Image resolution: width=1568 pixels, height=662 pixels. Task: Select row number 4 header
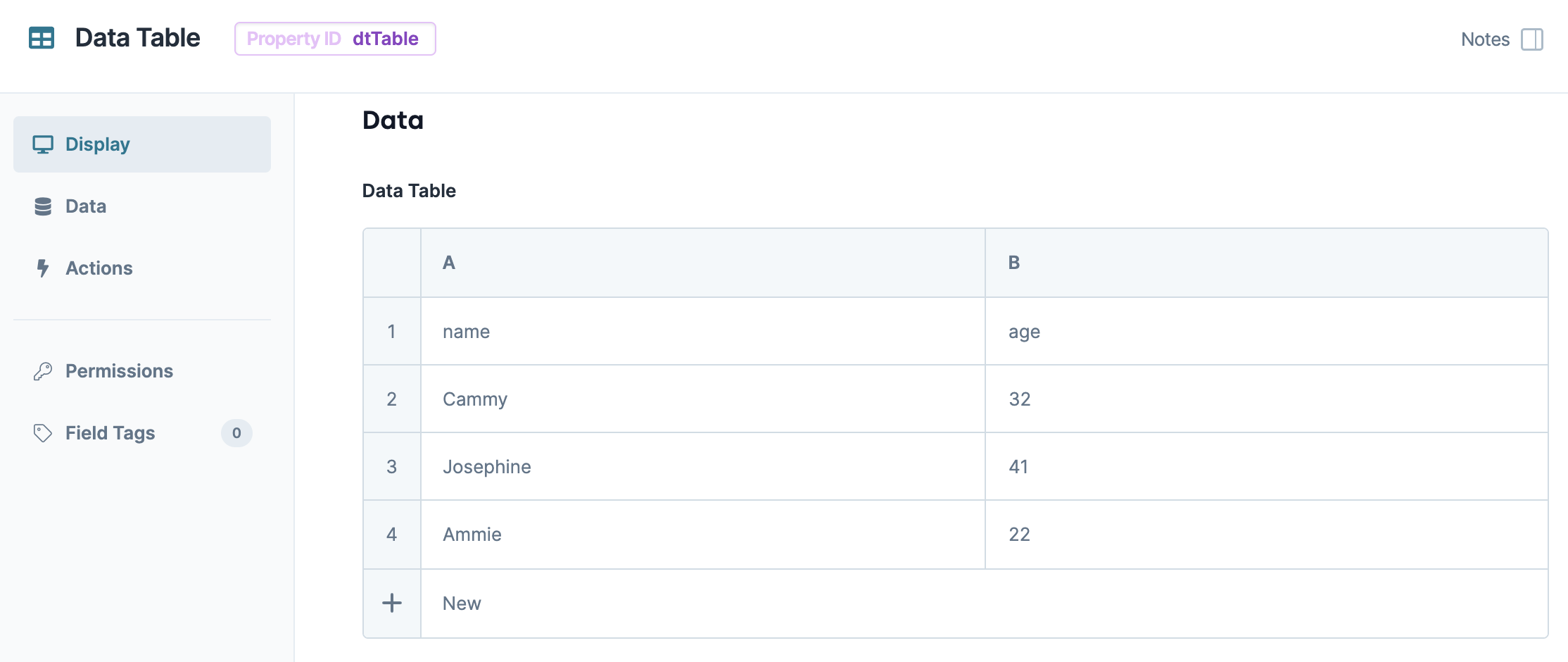pos(392,534)
